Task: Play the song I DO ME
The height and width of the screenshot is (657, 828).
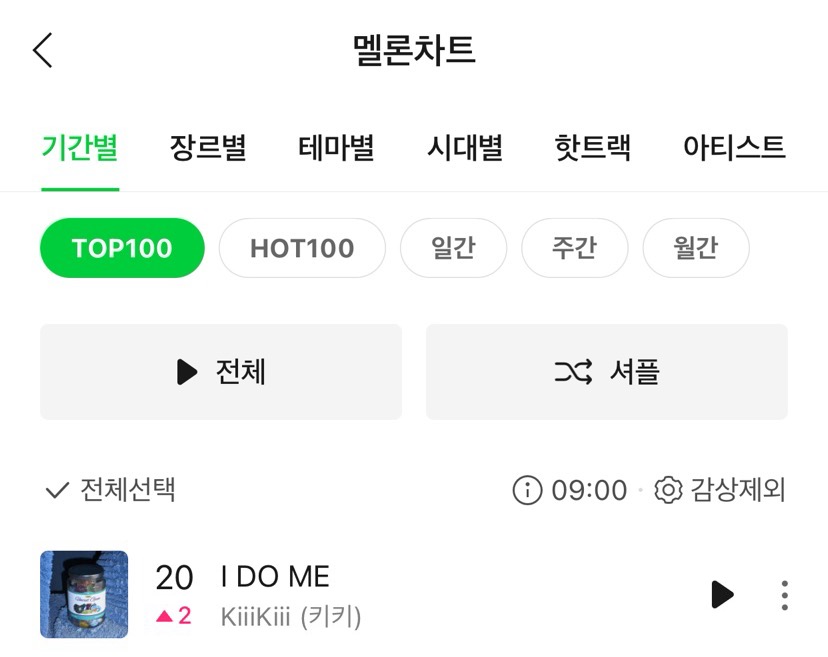Action: point(721,594)
